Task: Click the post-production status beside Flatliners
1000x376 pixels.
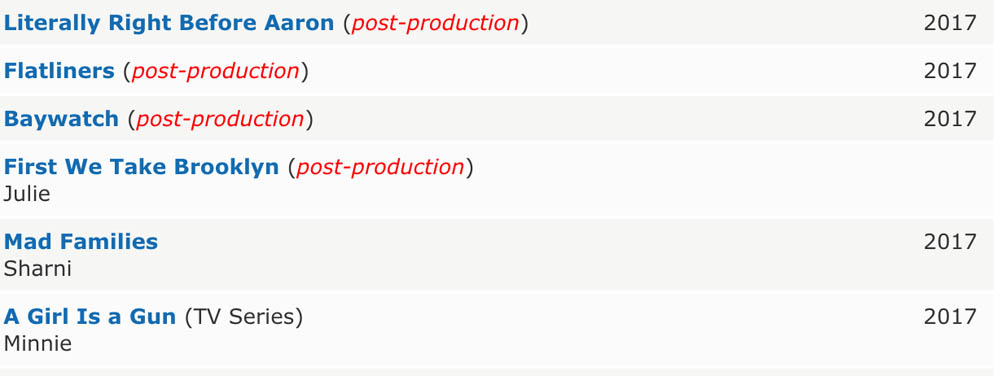Action: pyautogui.click(x=216, y=71)
